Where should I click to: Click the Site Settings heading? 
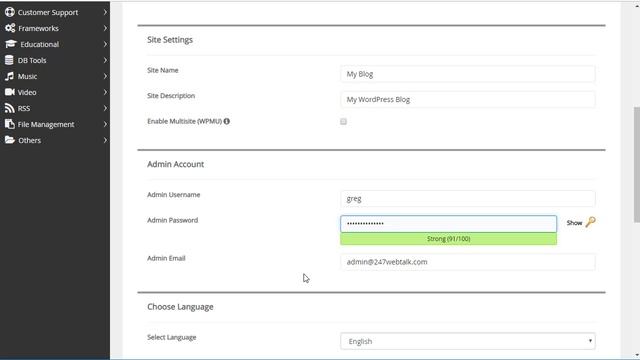click(170, 40)
